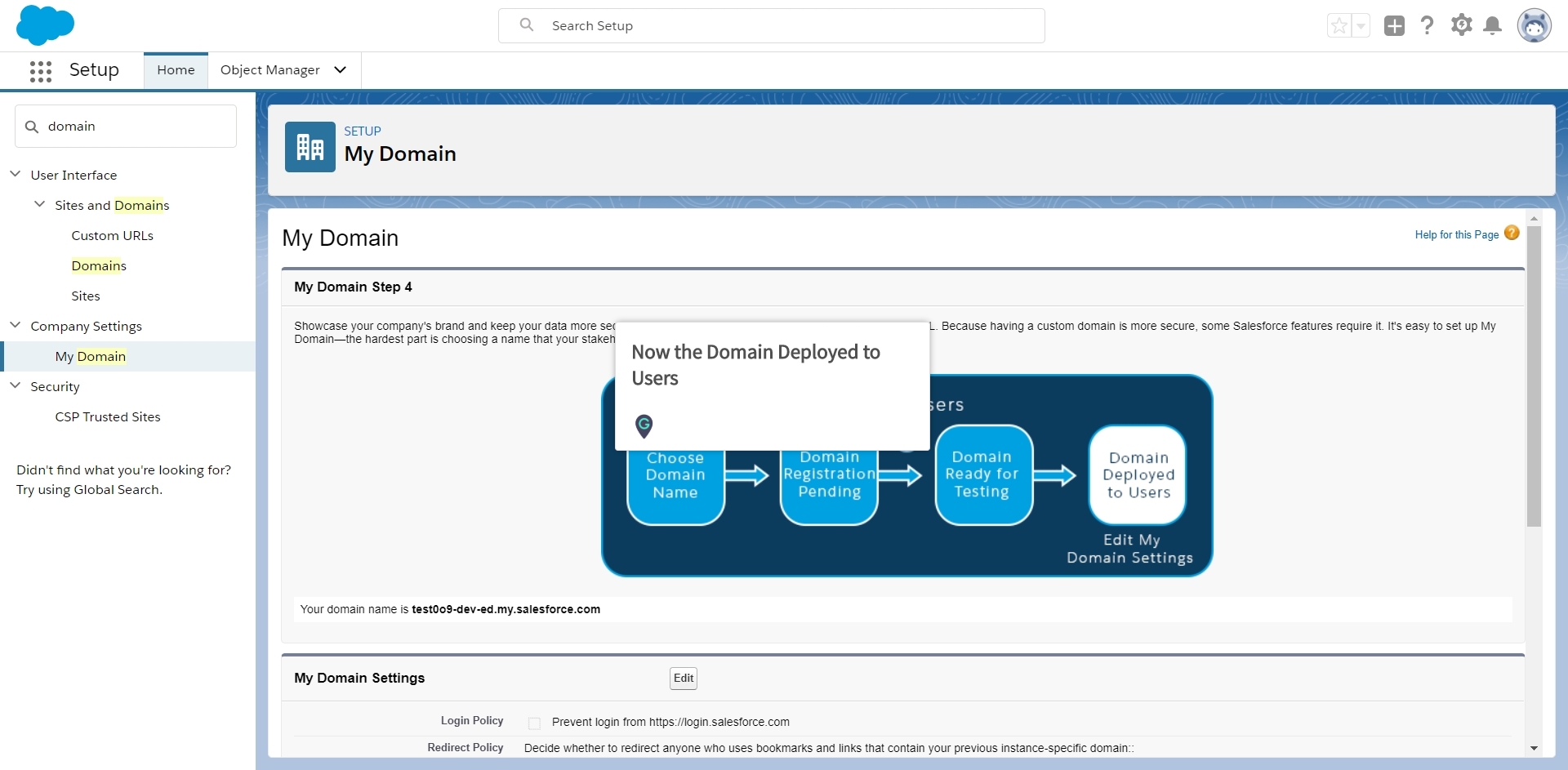Click the Domain Deployed to Users step box
The width and height of the screenshot is (1568, 770).
click(1137, 475)
